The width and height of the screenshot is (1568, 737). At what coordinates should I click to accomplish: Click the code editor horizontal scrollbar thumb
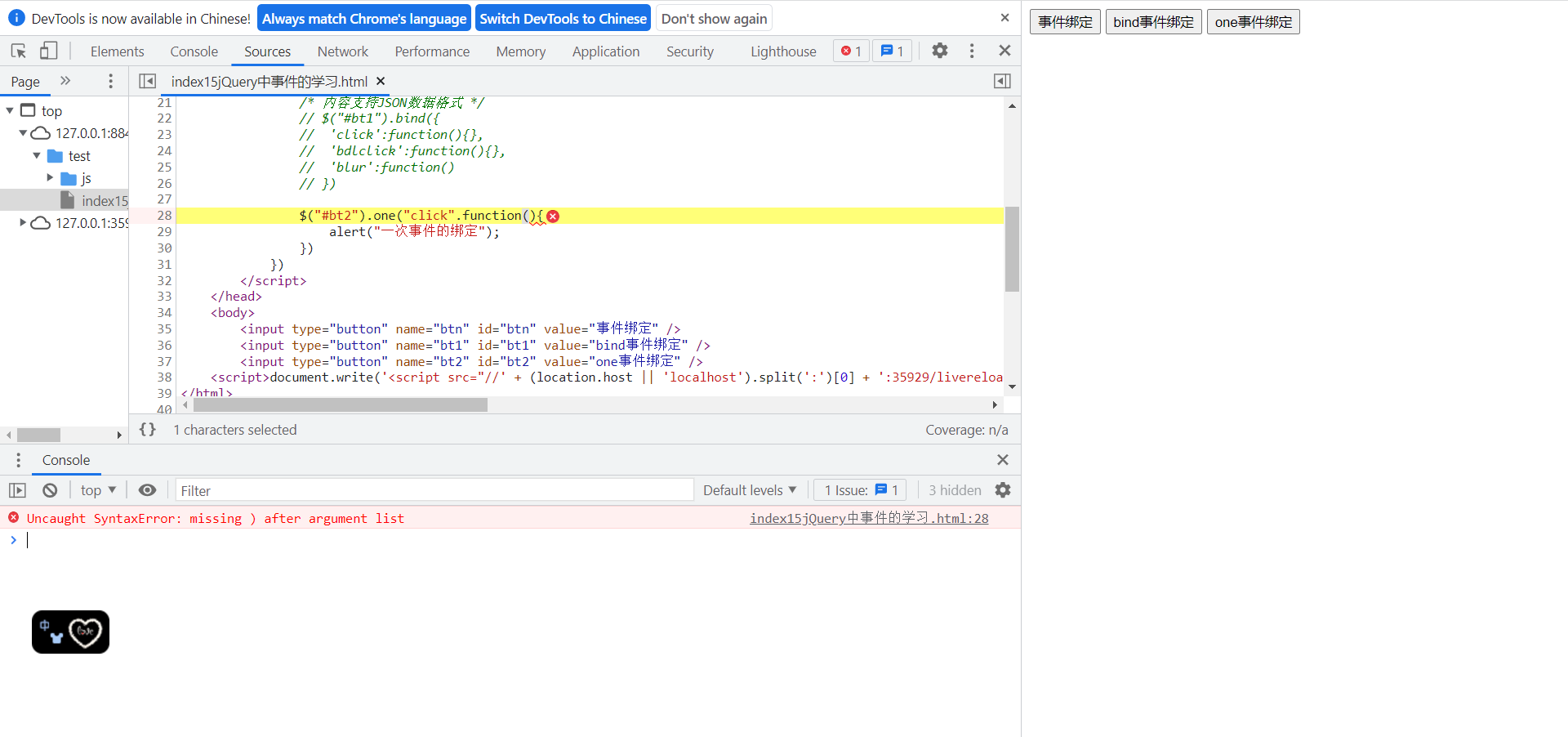pos(341,404)
